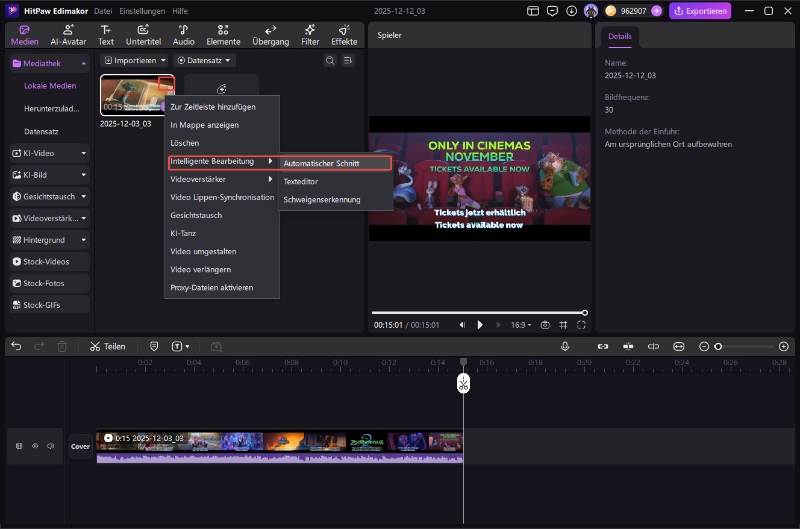800x529 pixels.
Task: Switch to the Audio tool tab
Action: (183, 35)
